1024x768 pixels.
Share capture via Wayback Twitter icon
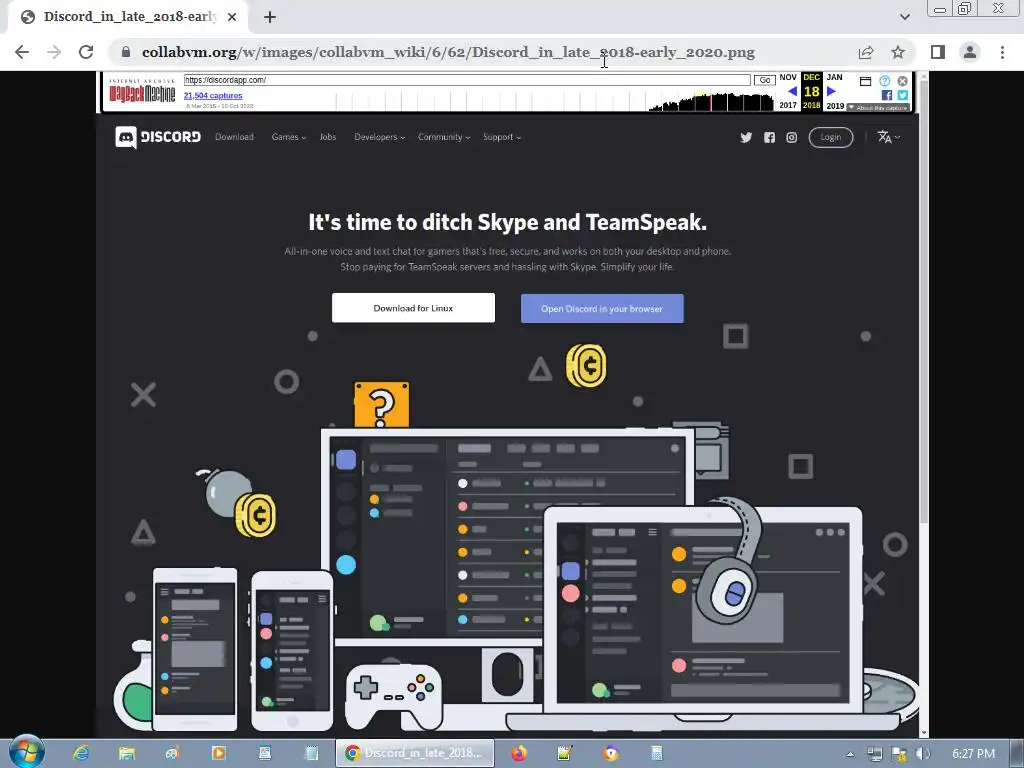903,95
